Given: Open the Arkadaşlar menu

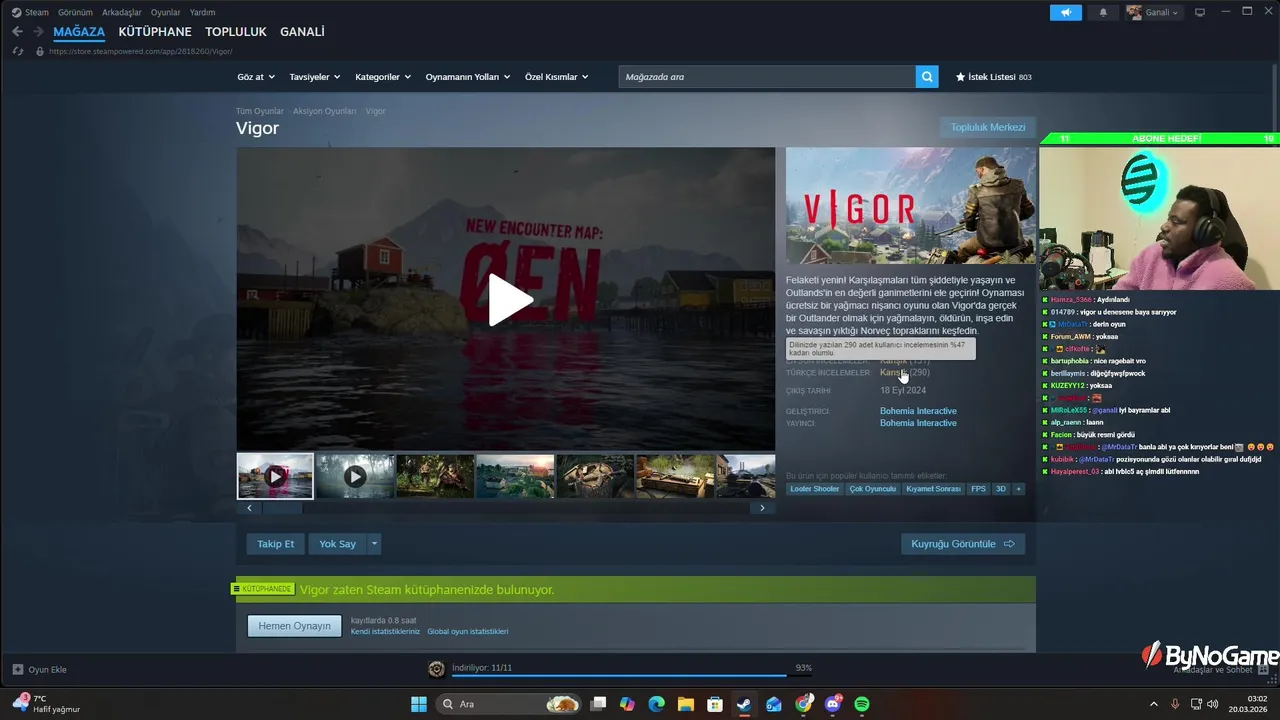Looking at the screenshot, I should (x=122, y=12).
